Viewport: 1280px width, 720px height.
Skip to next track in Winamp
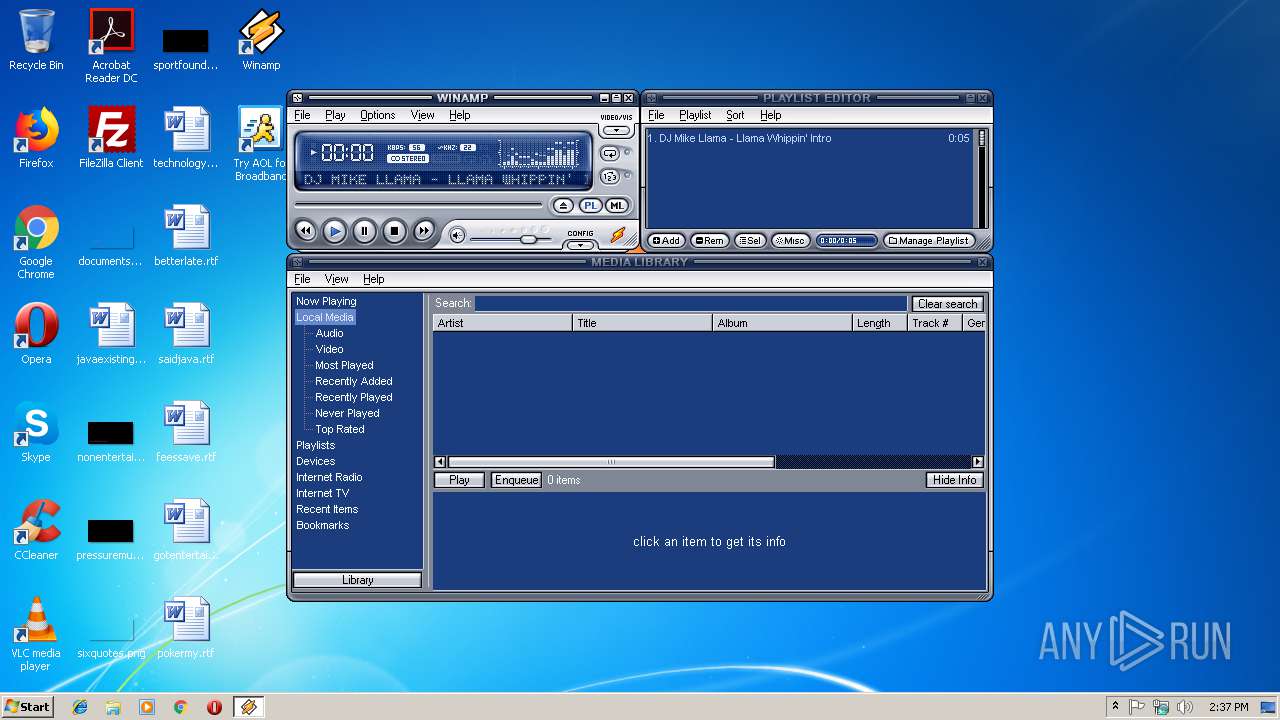pos(424,232)
